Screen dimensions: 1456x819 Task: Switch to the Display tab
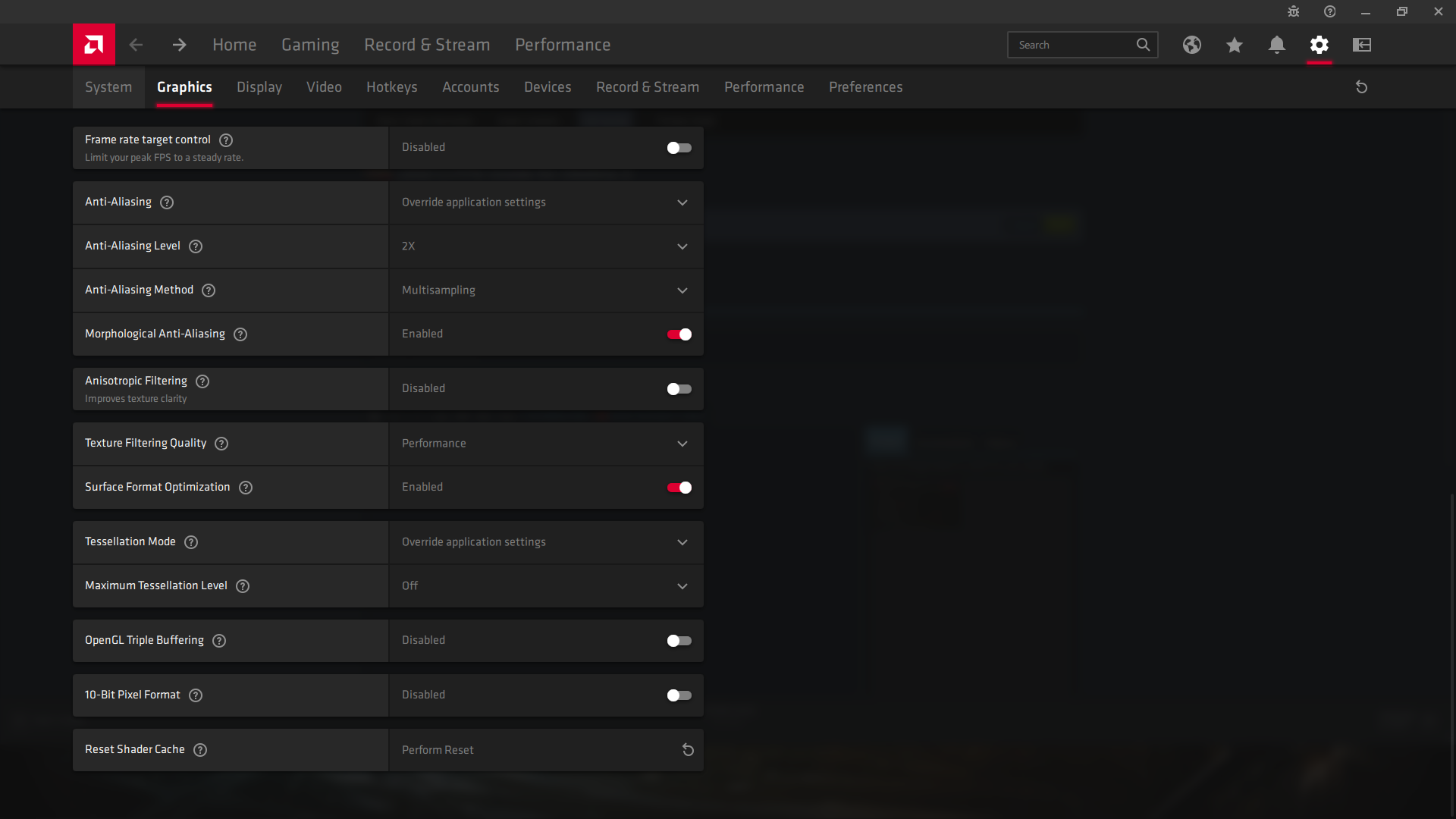coord(259,87)
